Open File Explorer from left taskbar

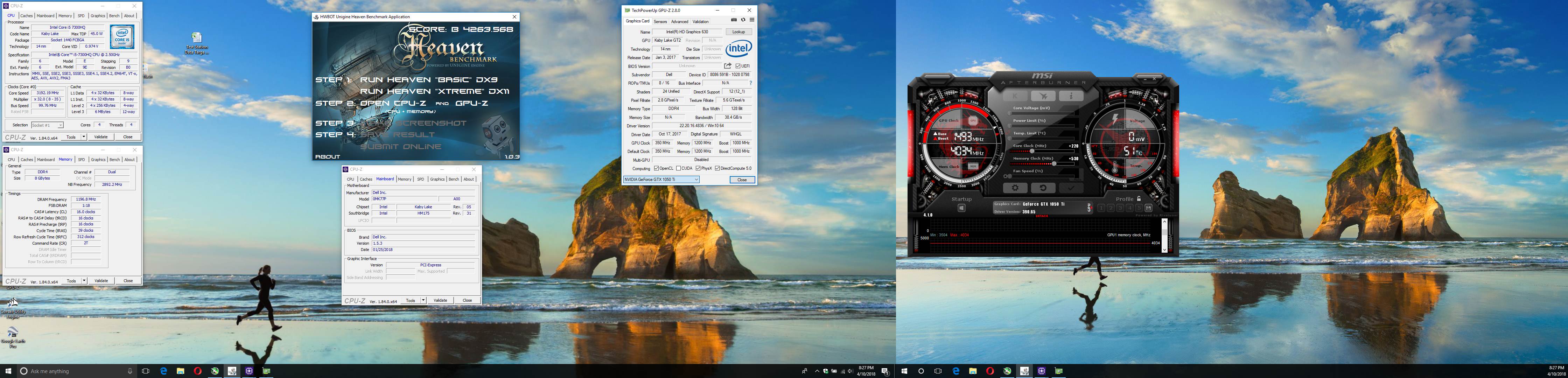click(x=180, y=371)
